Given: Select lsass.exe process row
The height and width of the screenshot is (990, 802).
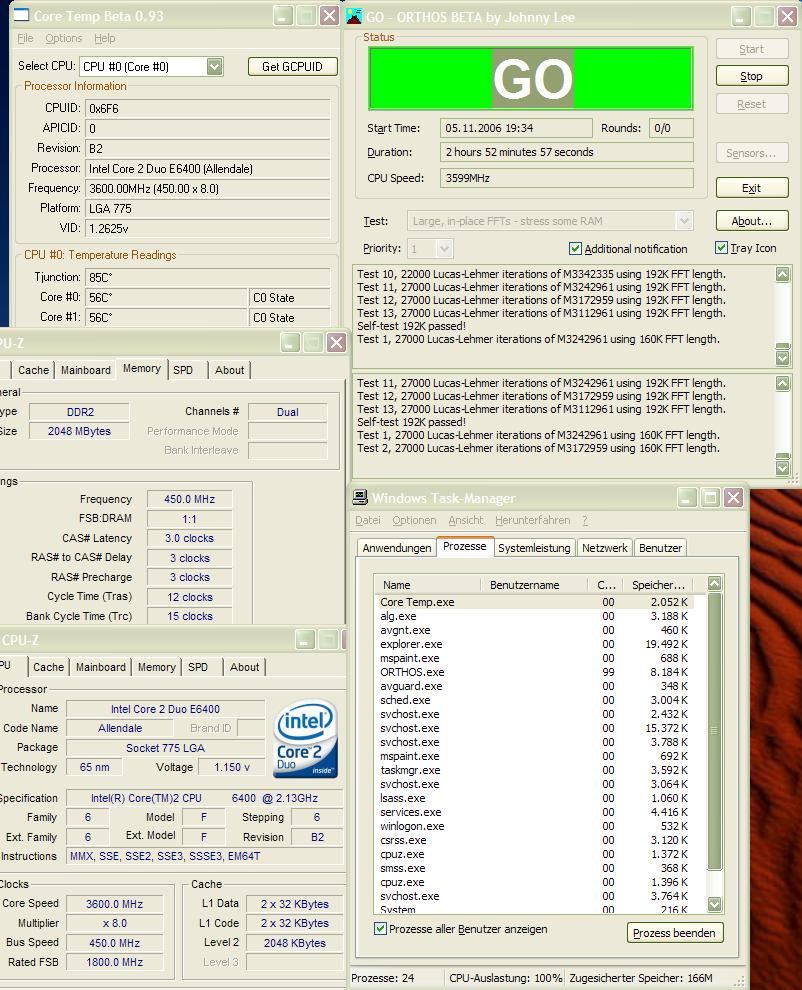Looking at the screenshot, I should tap(534, 798).
